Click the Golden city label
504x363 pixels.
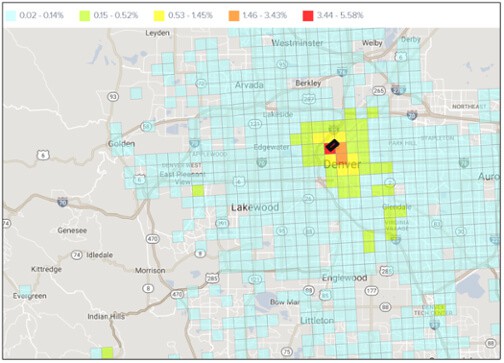pyautogui.click(x=121, y=144)
